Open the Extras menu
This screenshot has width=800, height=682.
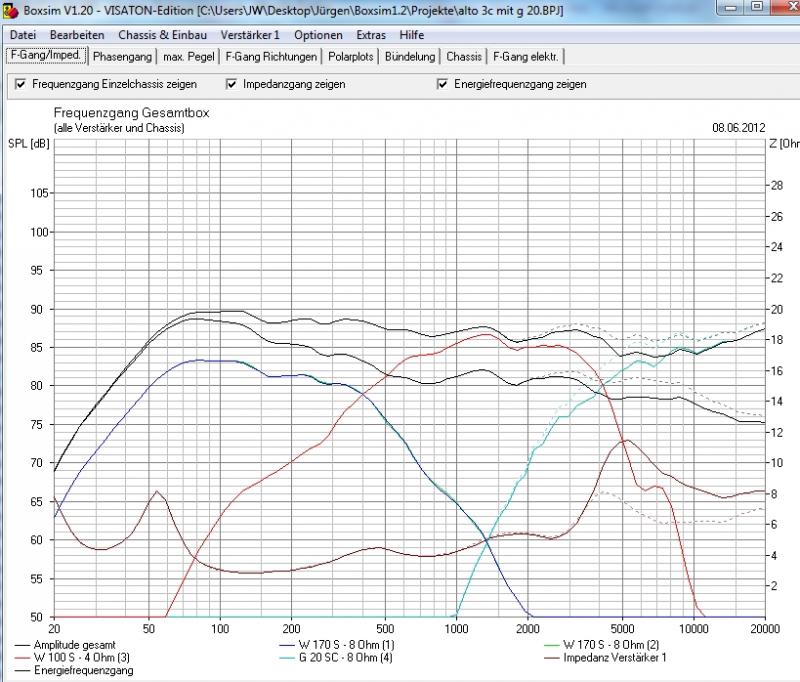click(371, 35)
